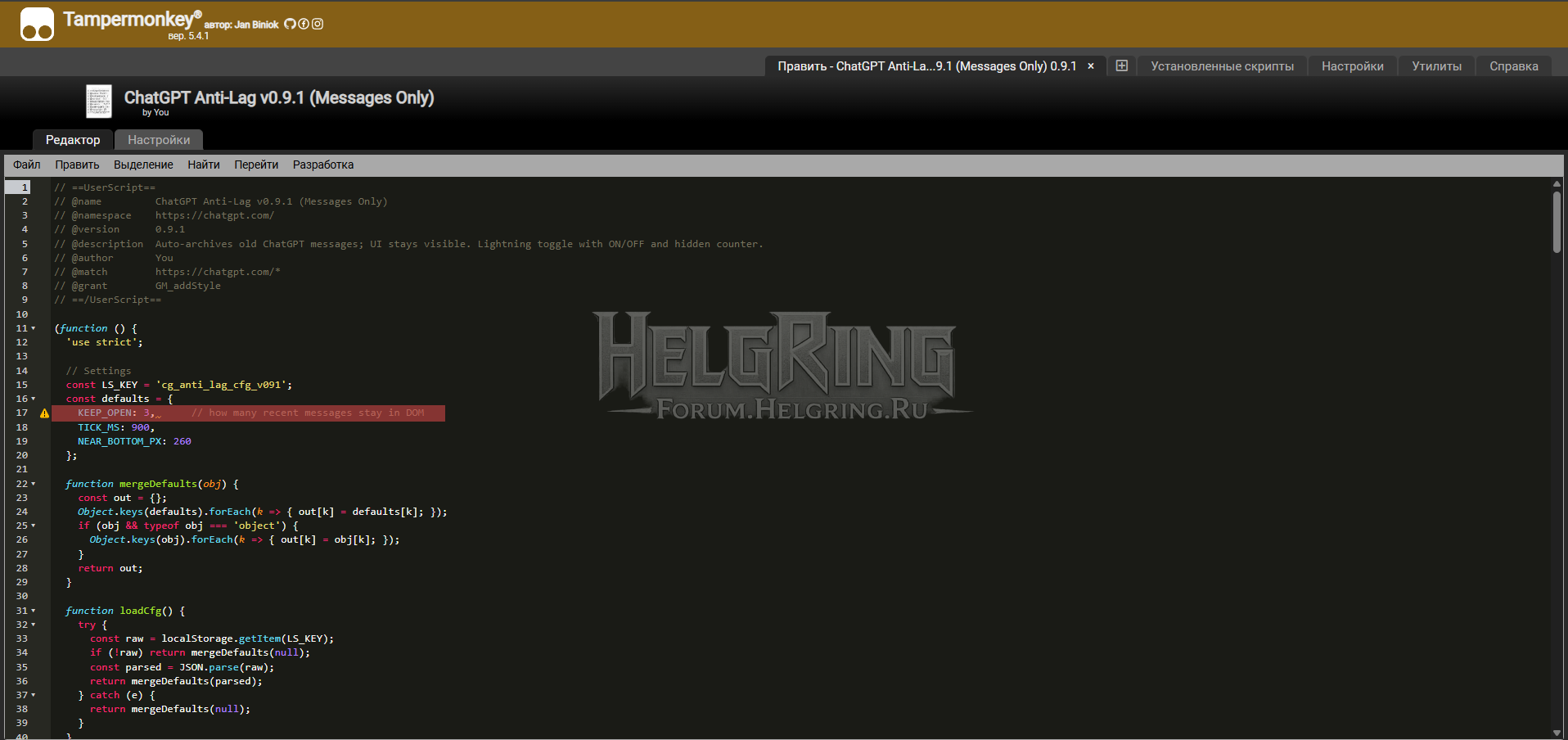
Task: Click the plus icon to create a new script
Action: [1122, 66]
